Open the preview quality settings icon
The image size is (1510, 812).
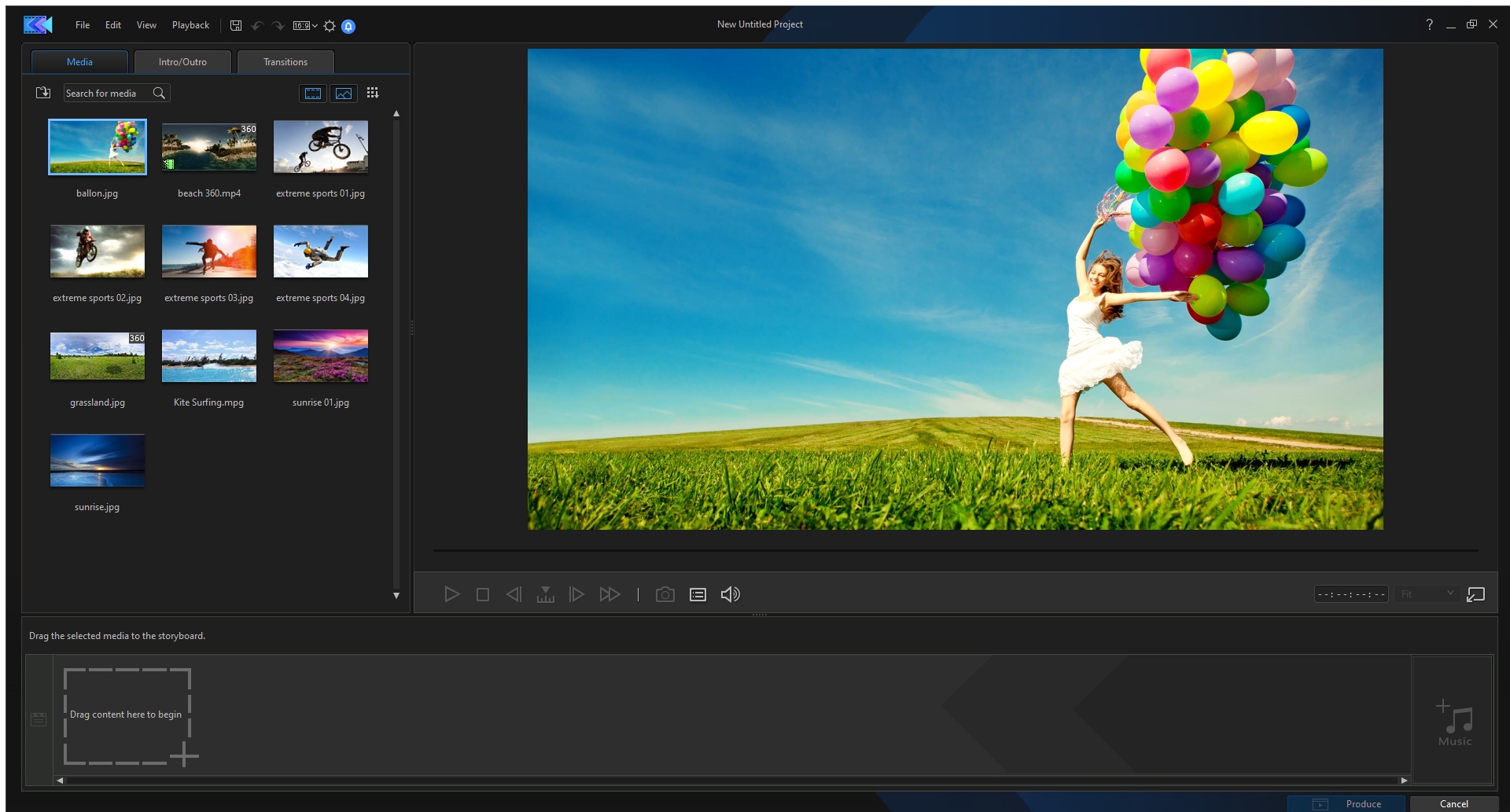698,594
